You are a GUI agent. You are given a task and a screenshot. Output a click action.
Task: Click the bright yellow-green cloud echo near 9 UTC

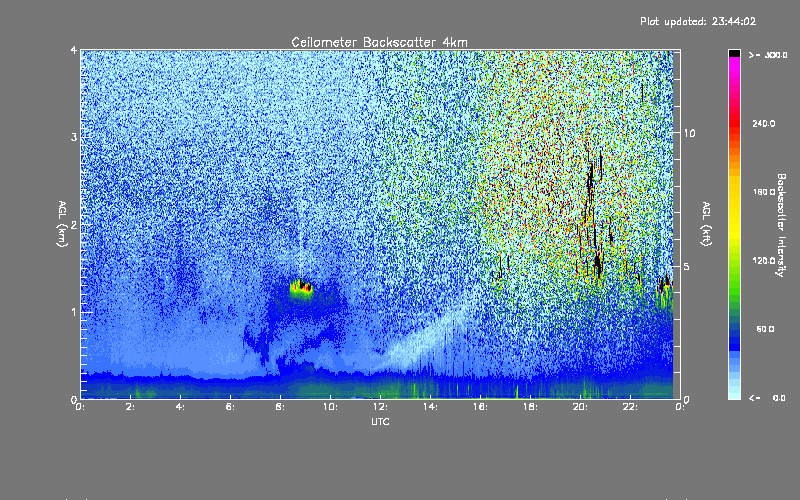[x=302, y=289]
